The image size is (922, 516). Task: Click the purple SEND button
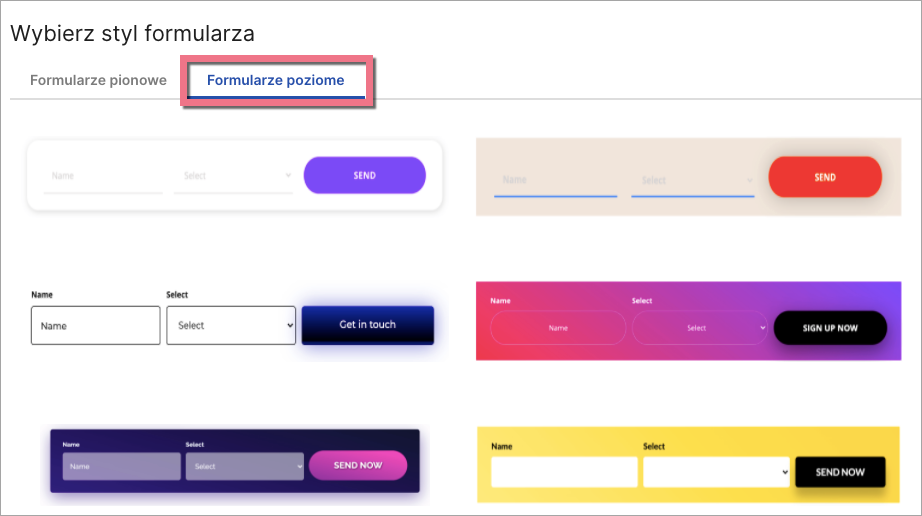coord(365,175)
